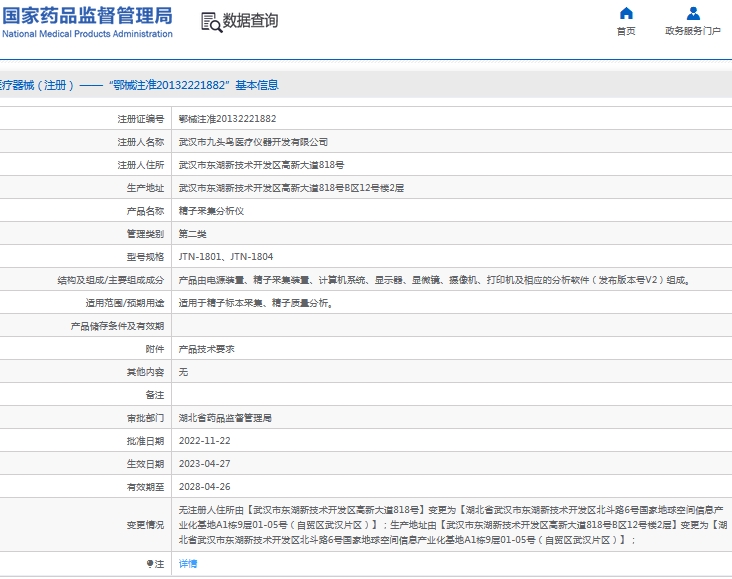Click the 政务服务门户 text label
This screenshot has width=732, height=579.
pyautogui.click(x=692, y=31)
